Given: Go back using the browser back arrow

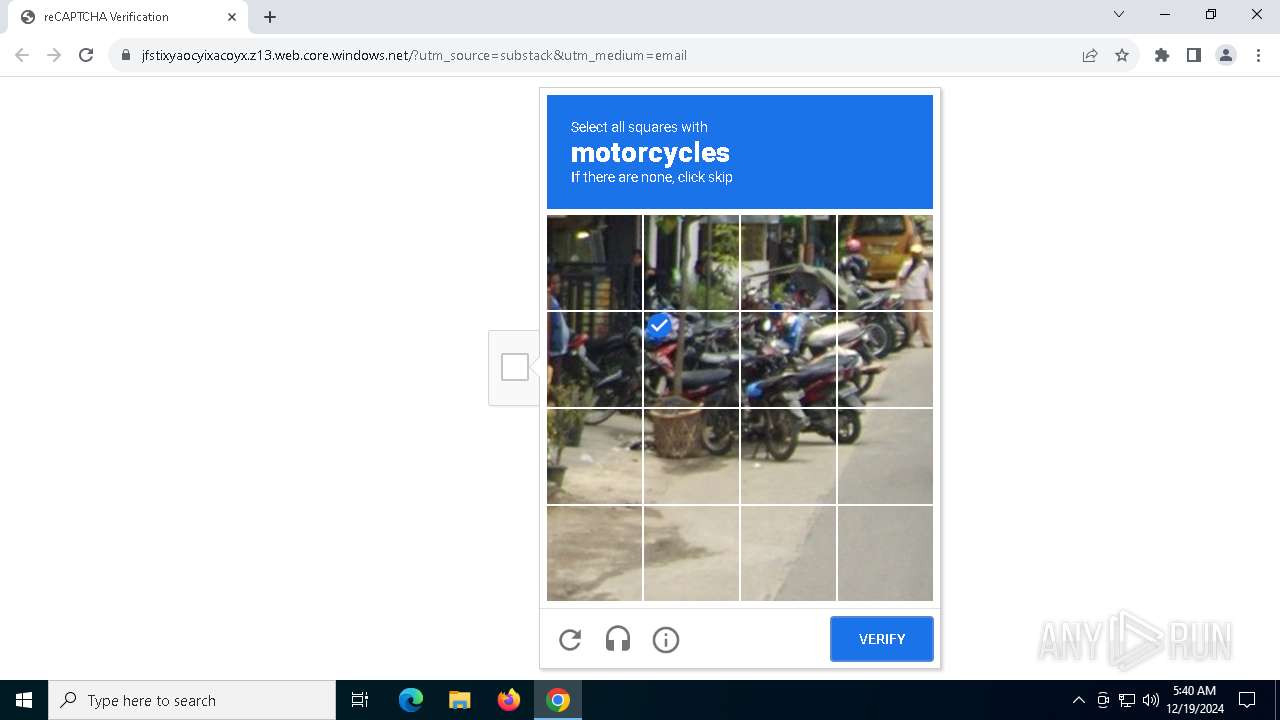Looking at the screenshot, I should click(22, 55).
